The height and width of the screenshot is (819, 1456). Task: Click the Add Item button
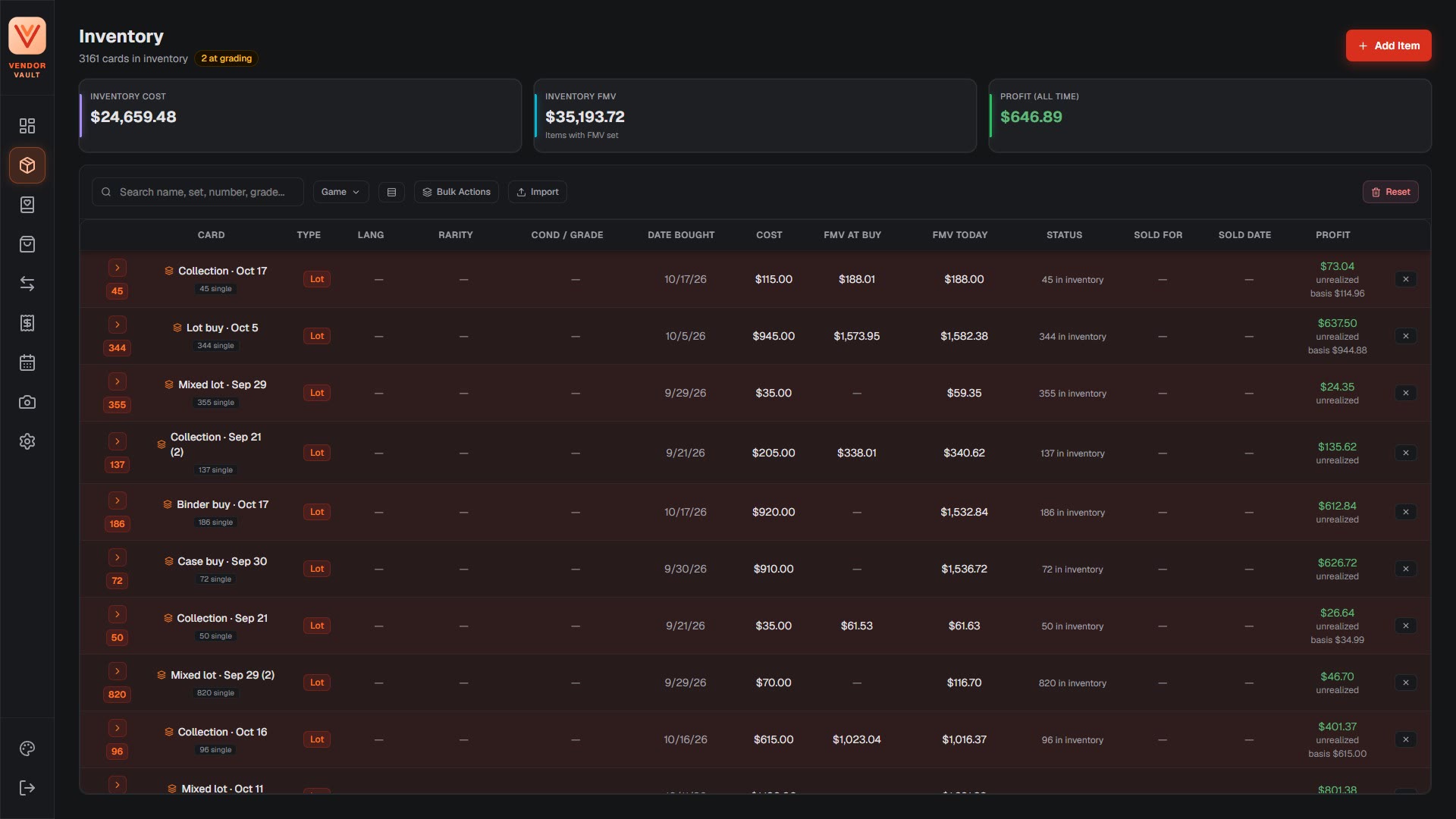1389,45
